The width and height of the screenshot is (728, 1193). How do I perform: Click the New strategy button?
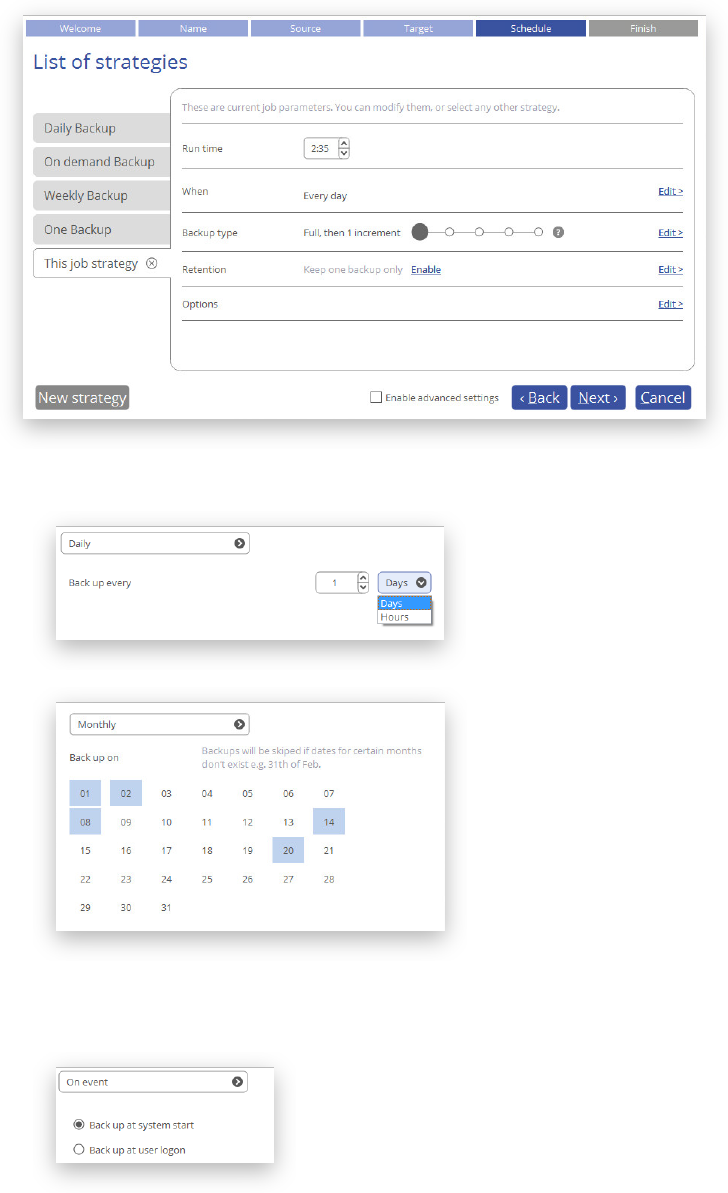[x=82, y=398]
